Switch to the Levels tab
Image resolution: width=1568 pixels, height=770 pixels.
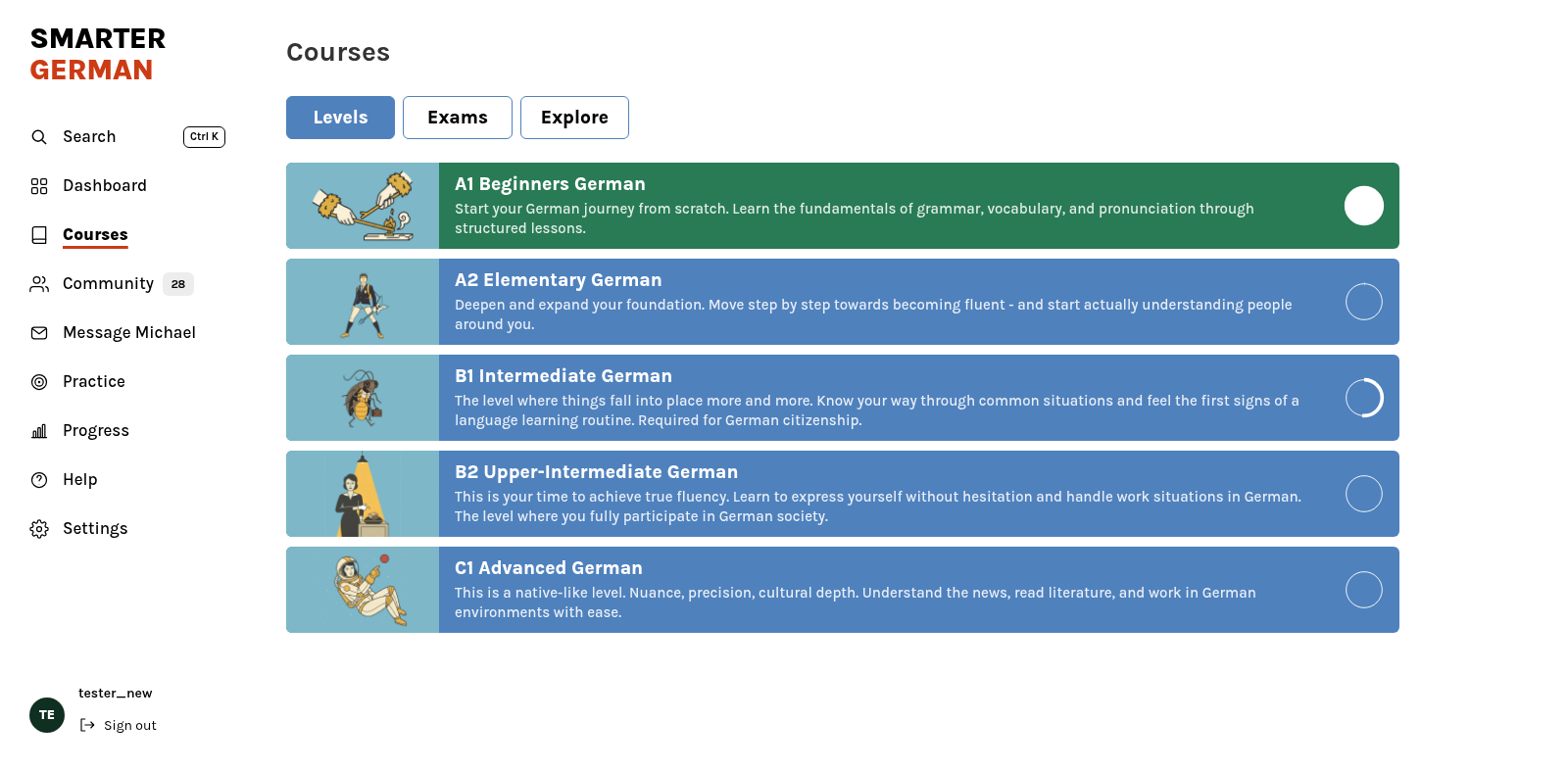click(x=340, y=118)
